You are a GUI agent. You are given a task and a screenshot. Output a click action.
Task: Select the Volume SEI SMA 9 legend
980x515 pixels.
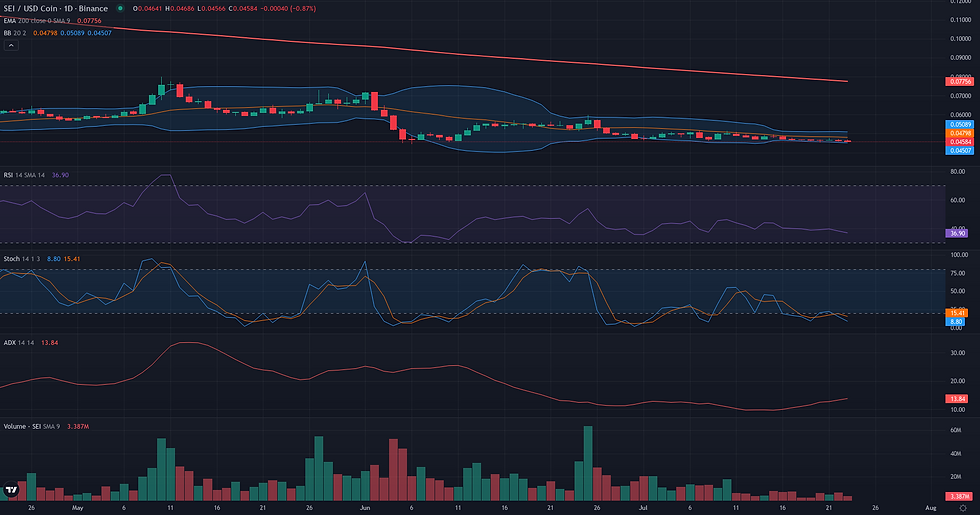(x=32, y=426)
